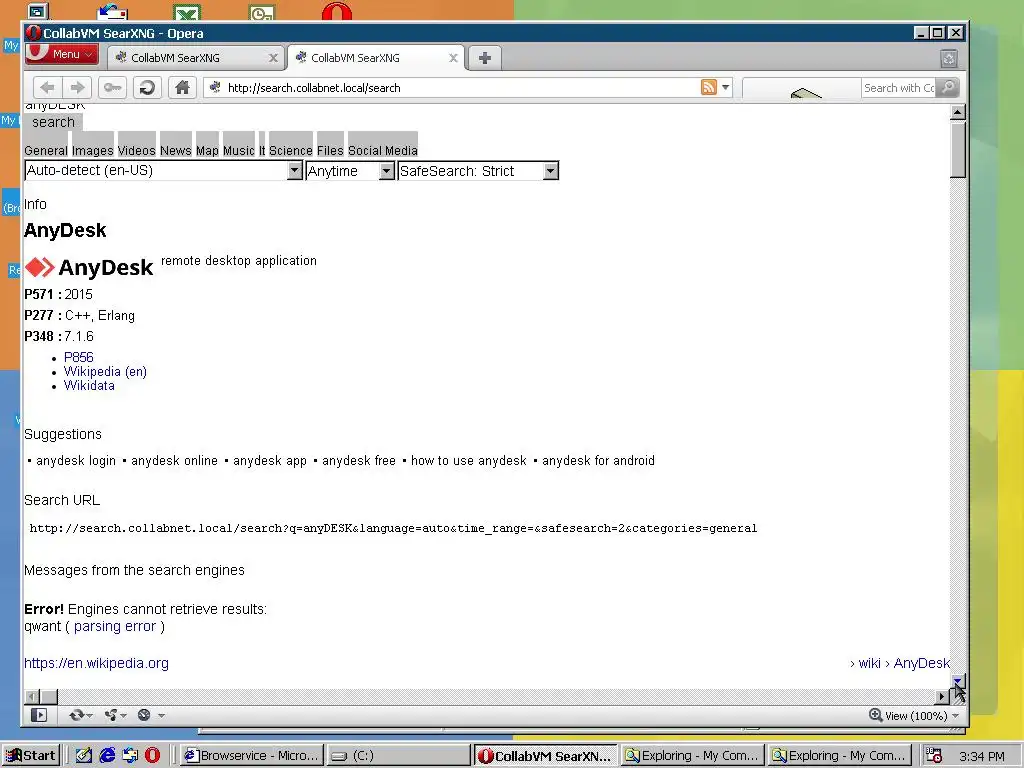Click suggestion 'how to use anydesk'

point(468,460)
